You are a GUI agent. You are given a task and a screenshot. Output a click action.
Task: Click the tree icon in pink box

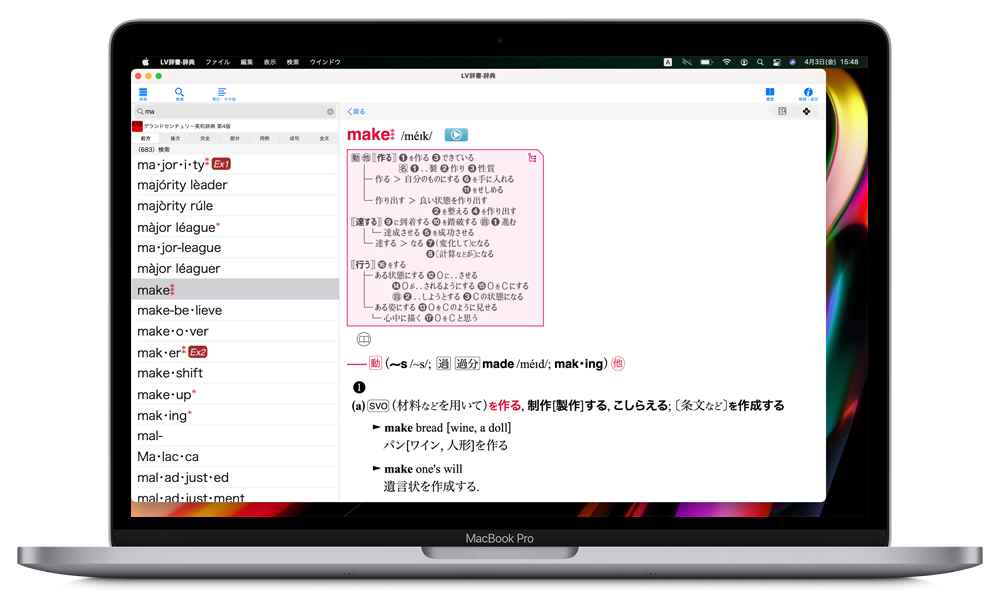pyautogui.click(x=532, y=158)
